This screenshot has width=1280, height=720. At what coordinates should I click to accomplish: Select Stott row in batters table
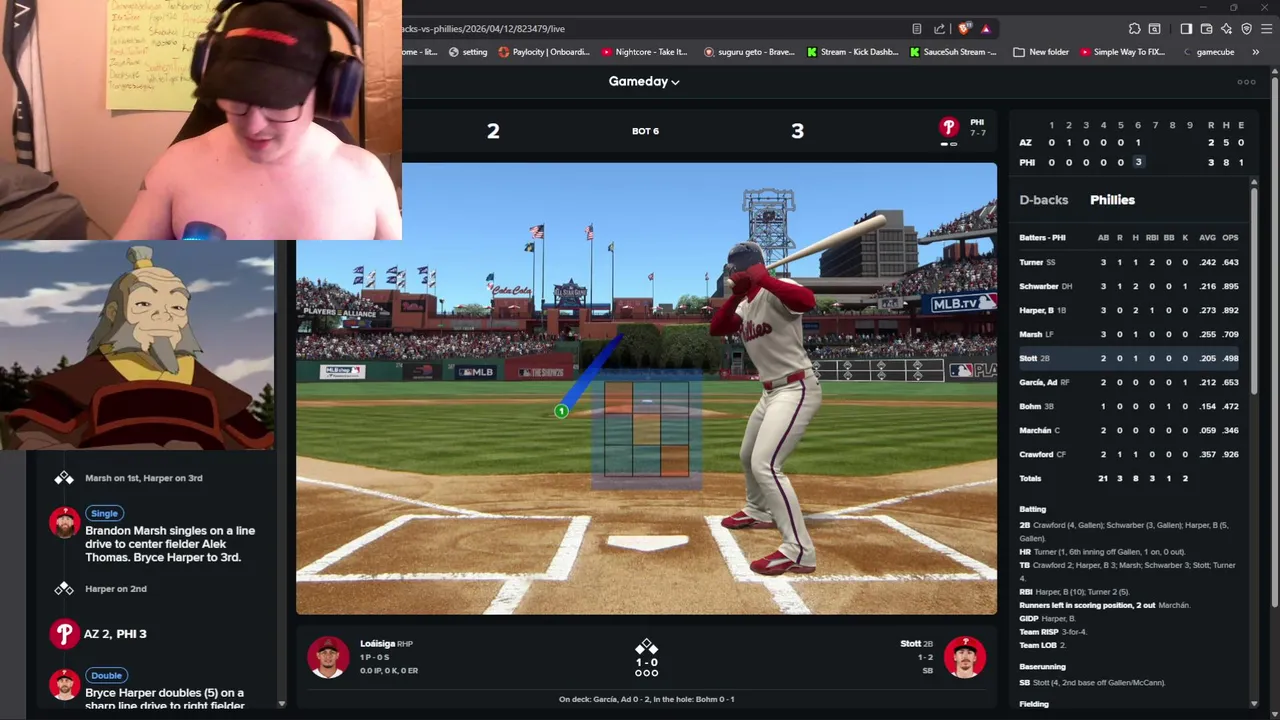click(x=1130, y=358)
